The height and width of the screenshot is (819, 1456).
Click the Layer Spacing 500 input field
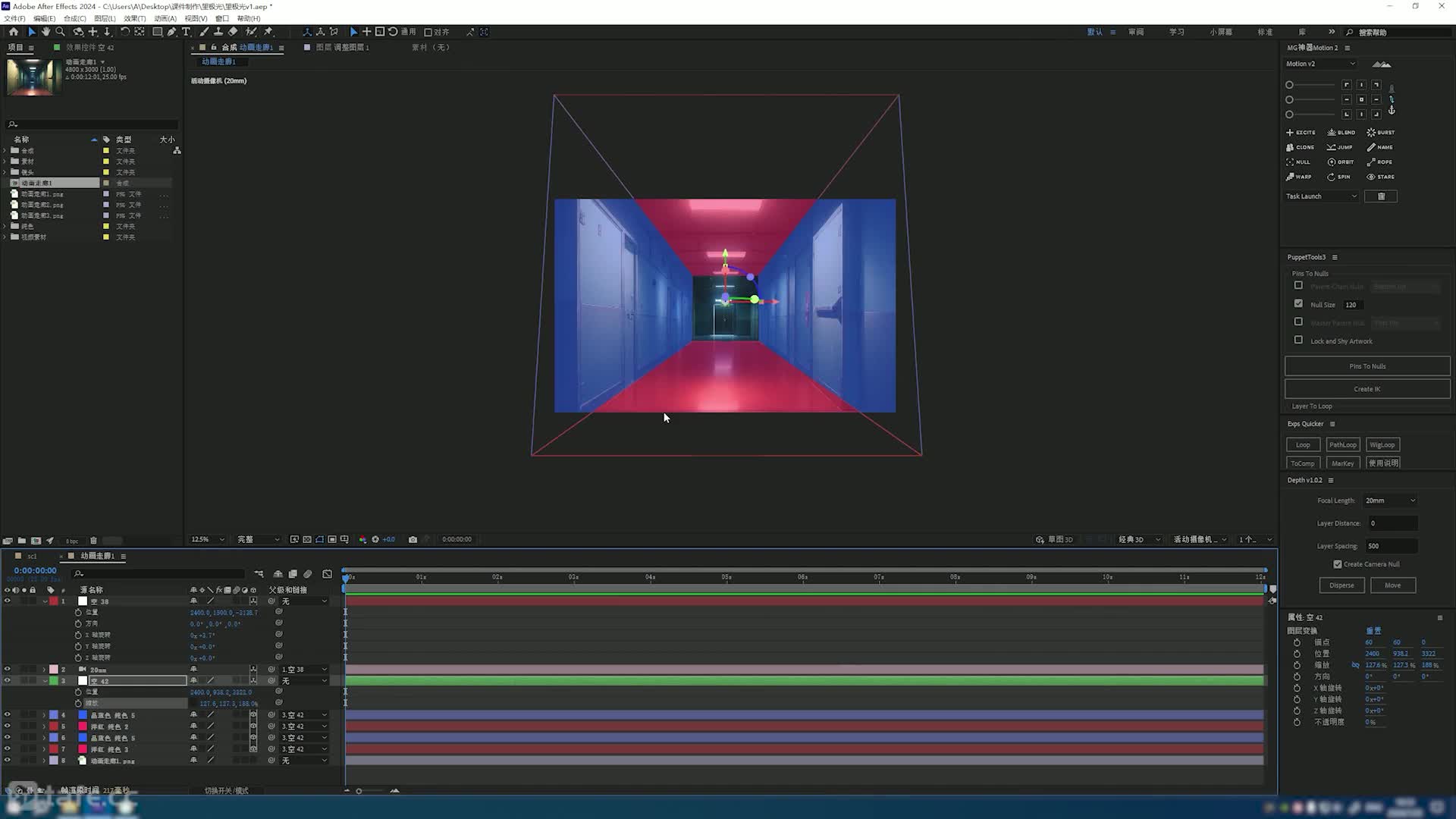click(x=1391, y=546)
